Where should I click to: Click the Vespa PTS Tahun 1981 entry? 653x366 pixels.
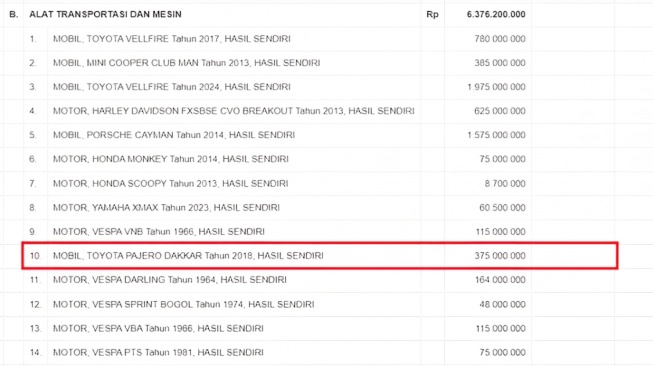pos(158,353)
